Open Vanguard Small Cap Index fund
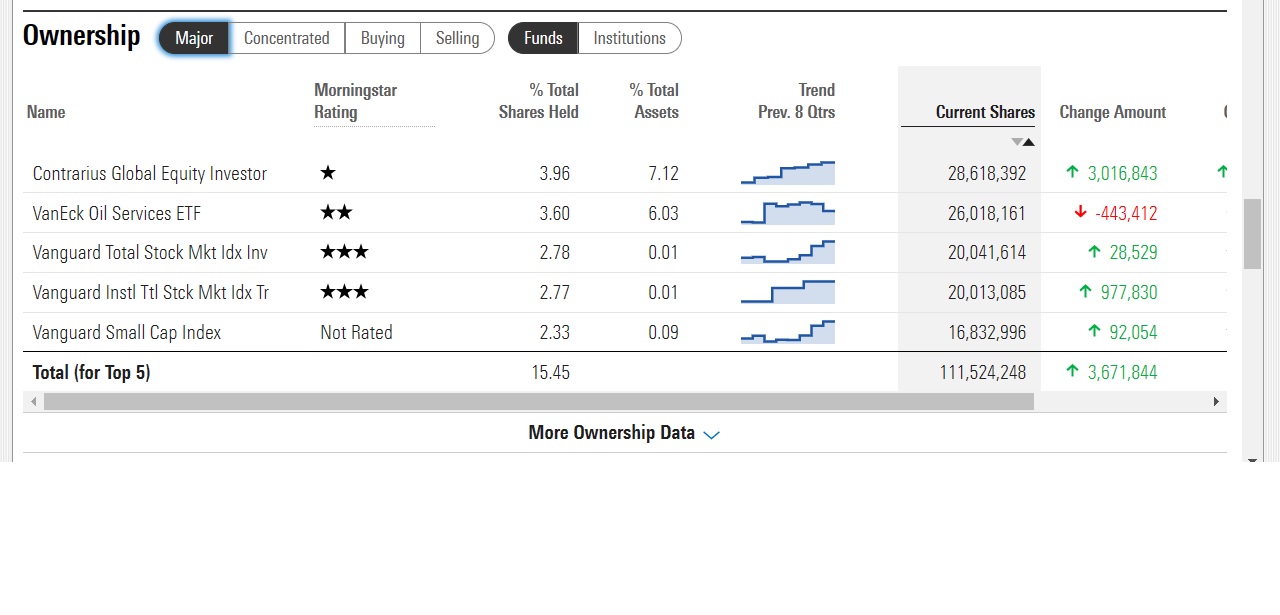The width and height of the screenshot is (1280, 615). 127,332
